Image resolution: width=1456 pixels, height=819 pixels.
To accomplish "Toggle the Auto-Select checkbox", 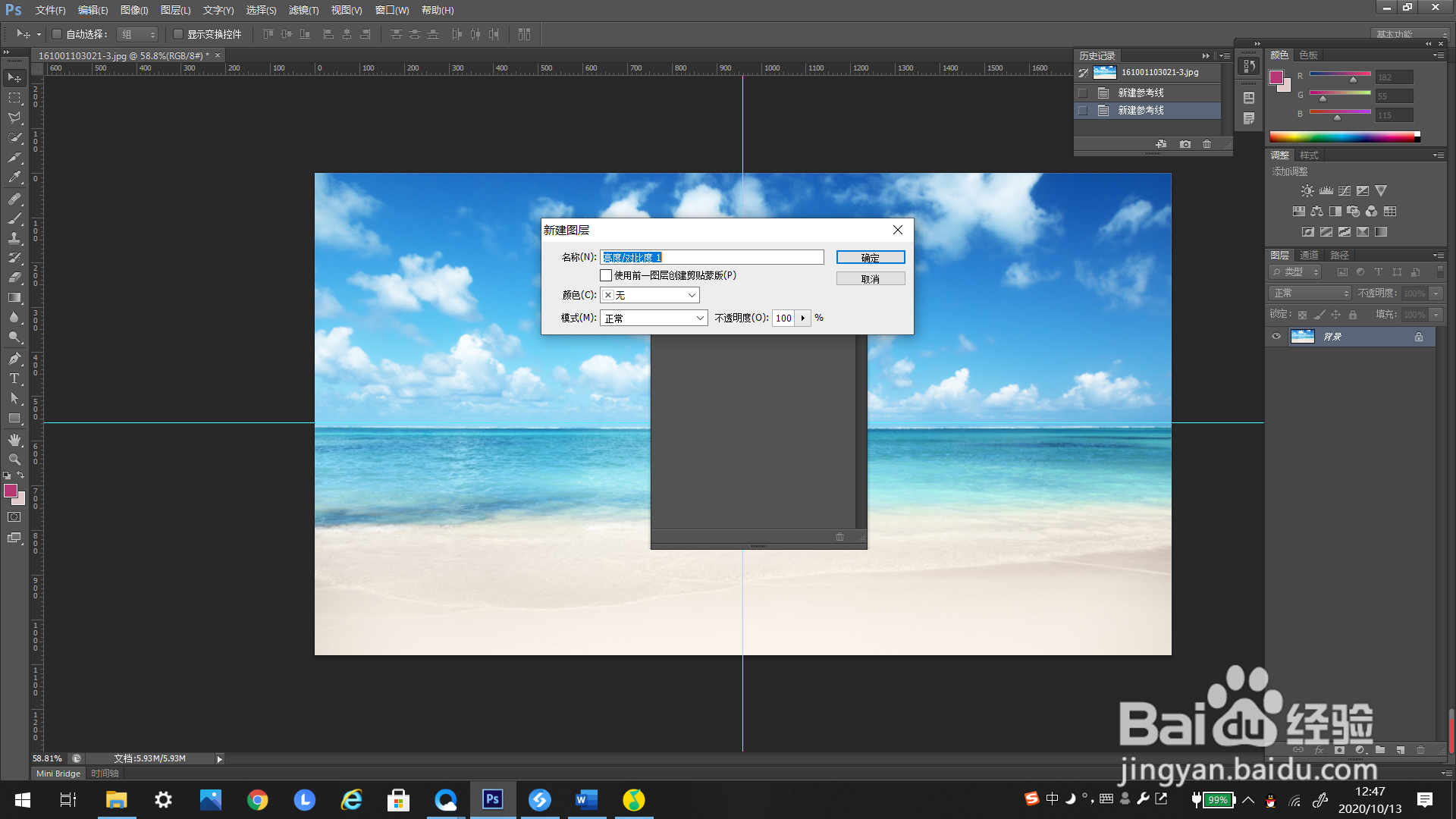I will (x=57, y=34).
